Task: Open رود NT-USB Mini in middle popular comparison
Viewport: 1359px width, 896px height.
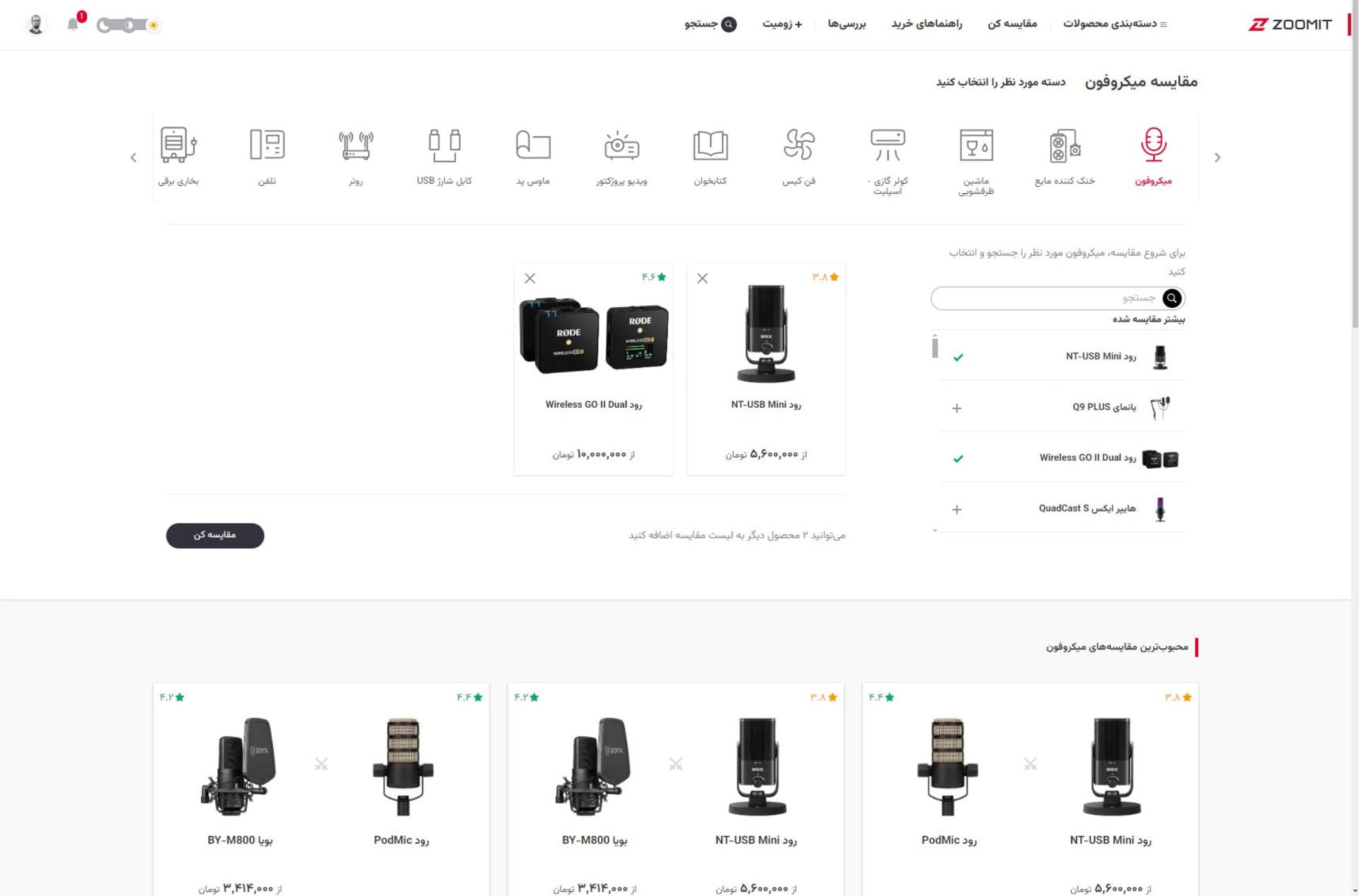Action: tap(756, 839)
